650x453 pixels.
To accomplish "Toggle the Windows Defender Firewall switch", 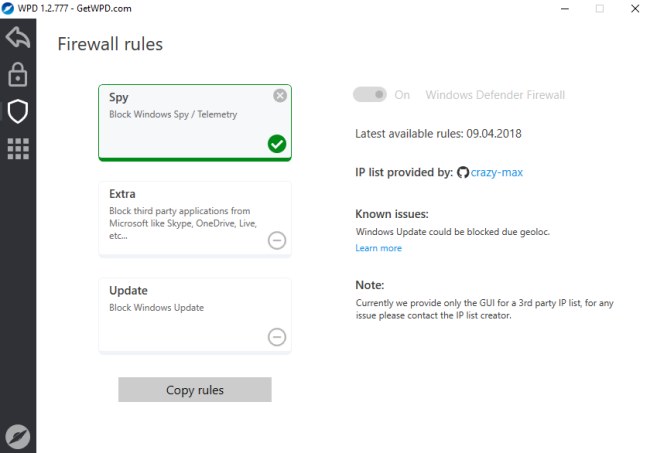I will point(369,94).
